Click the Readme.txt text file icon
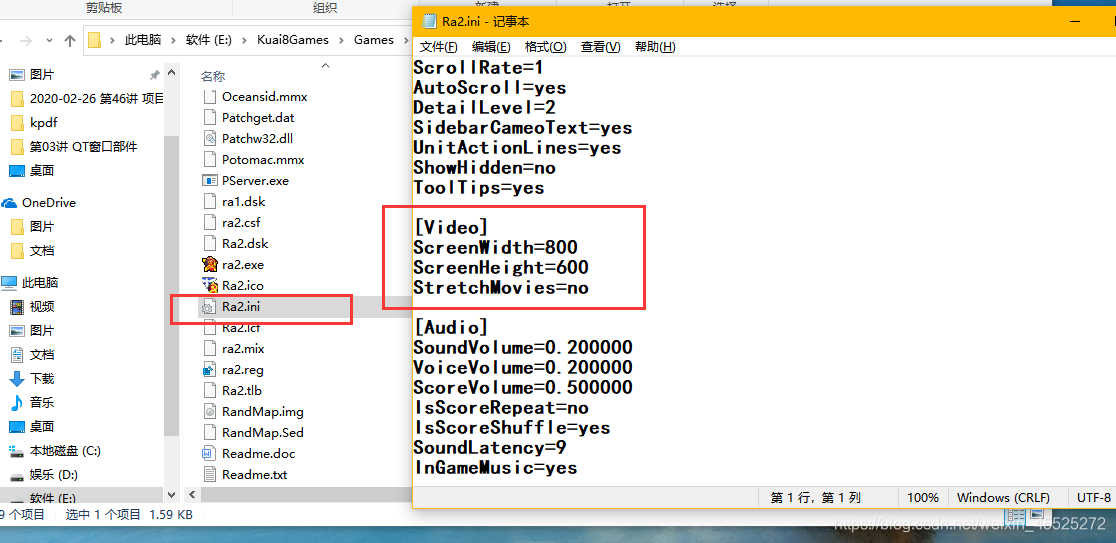Image resolution: width=1116 pixels, height=543 pixels. (x=209, y=475)
